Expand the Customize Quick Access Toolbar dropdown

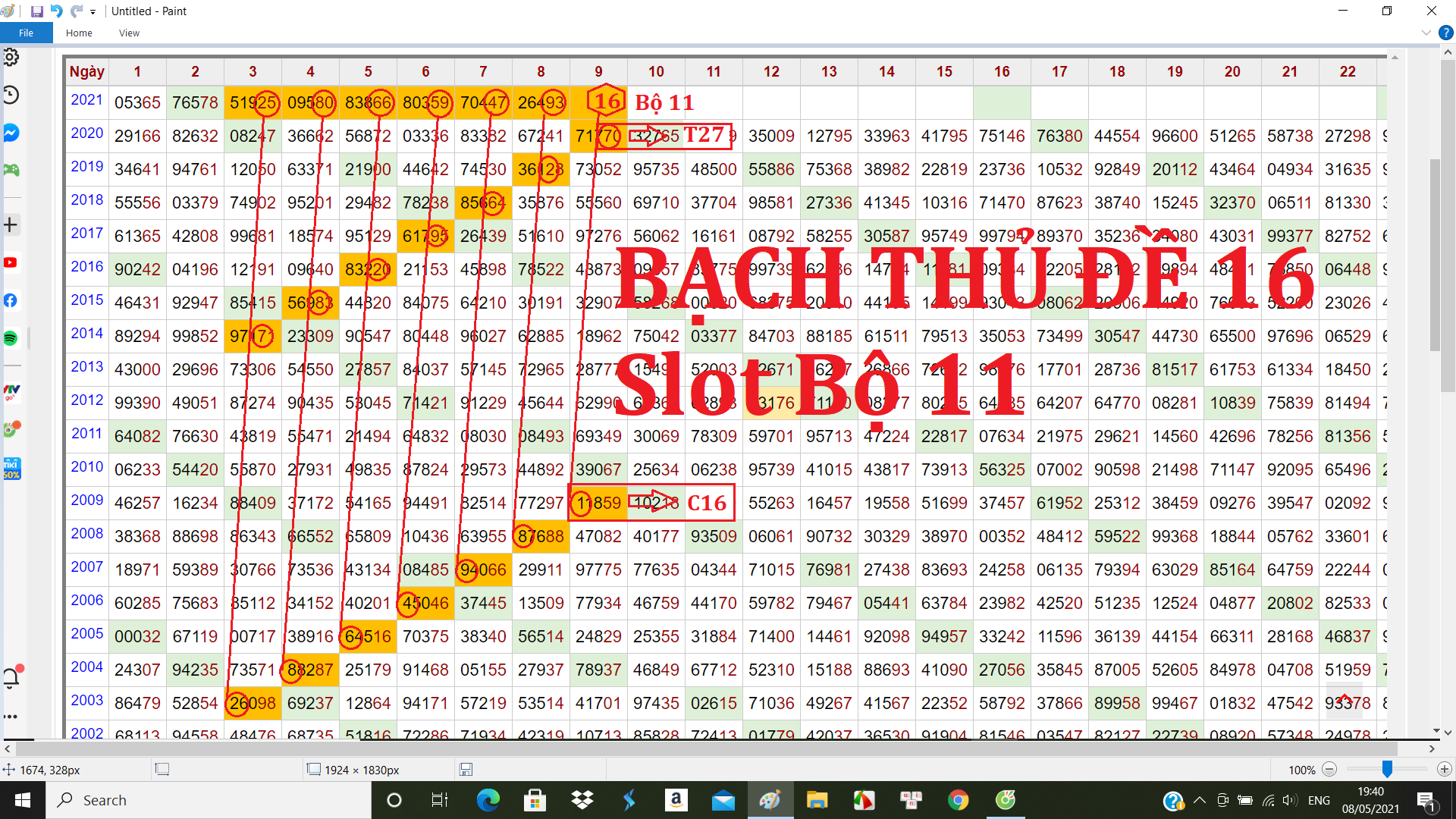pos(93,12)
